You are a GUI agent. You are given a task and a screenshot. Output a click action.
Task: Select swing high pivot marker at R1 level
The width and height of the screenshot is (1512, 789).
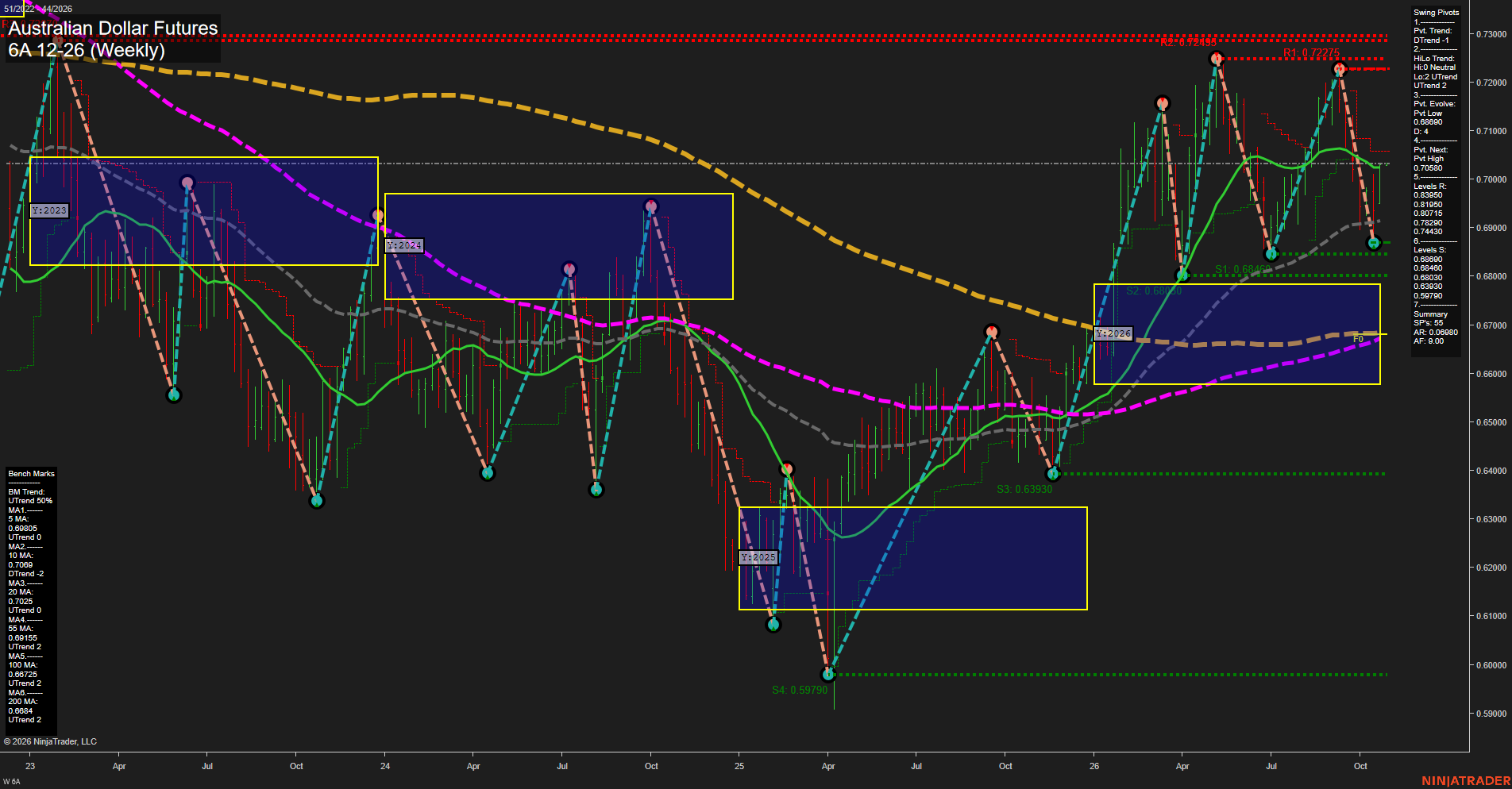point(1339,70)
